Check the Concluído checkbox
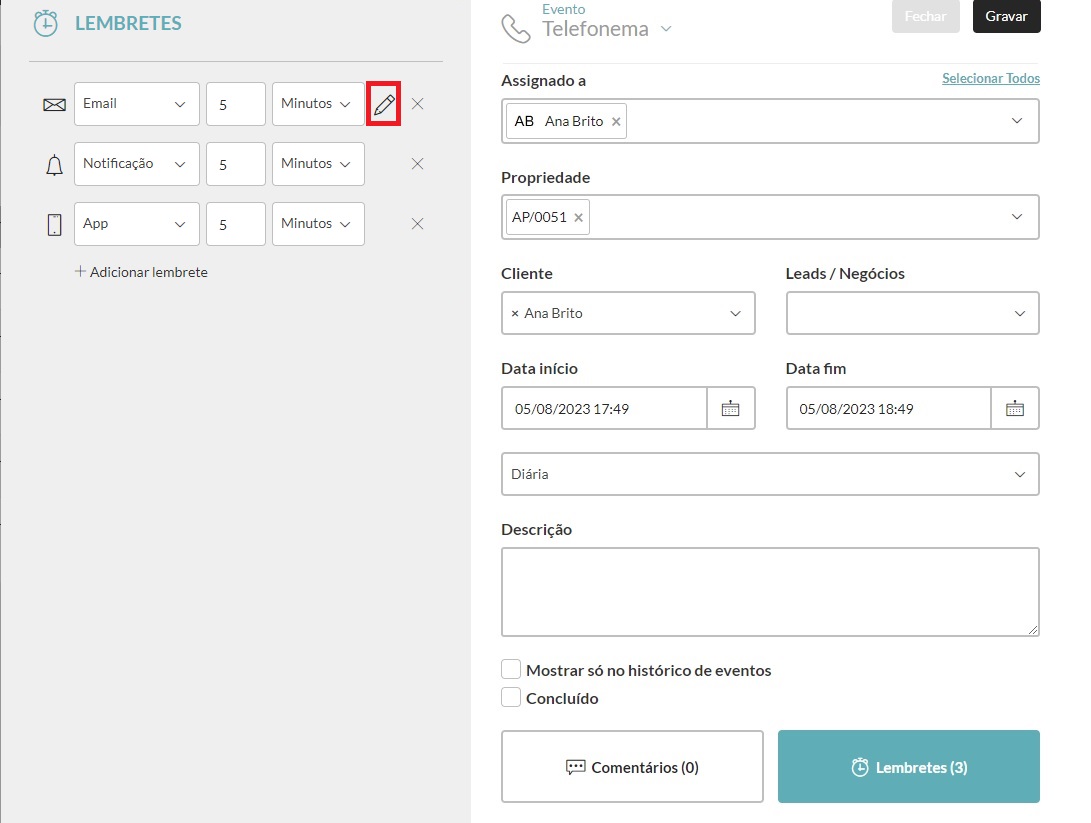This screenshot has height=823, width=1091. click(x=511, y=698)
